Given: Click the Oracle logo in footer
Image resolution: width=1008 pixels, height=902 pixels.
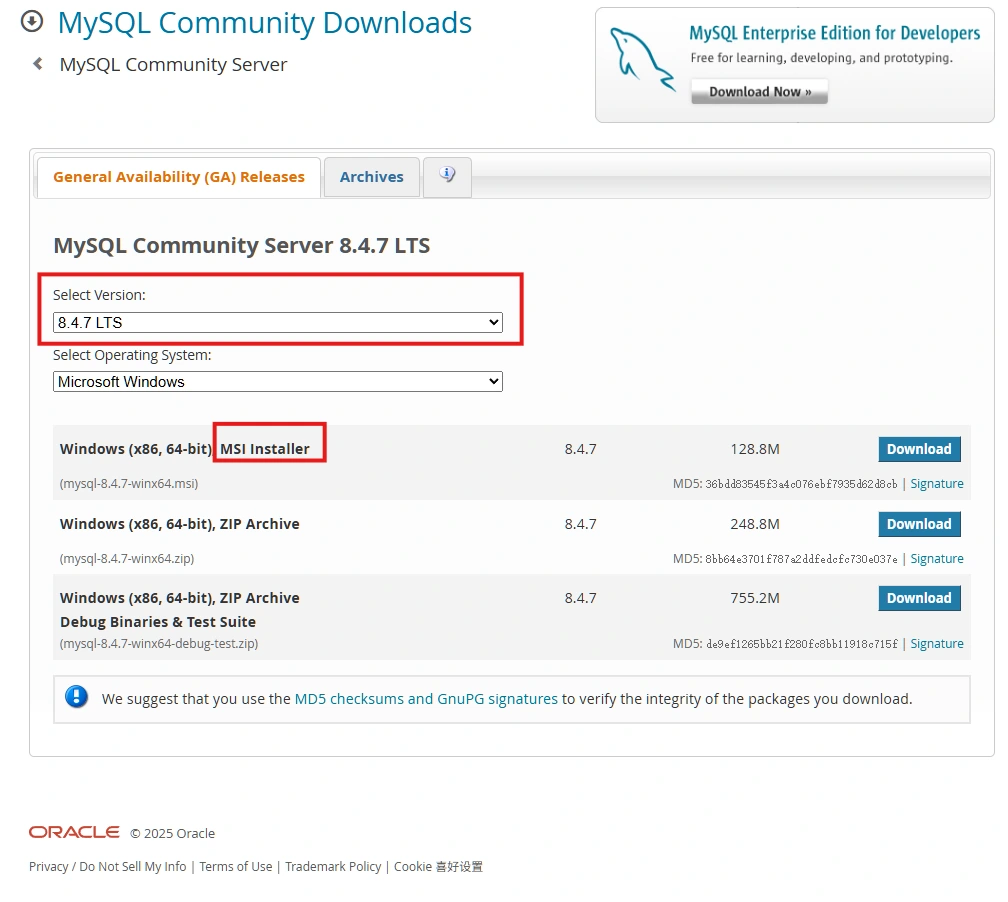Looking at the screenshot, I should [x=74, y=832].
